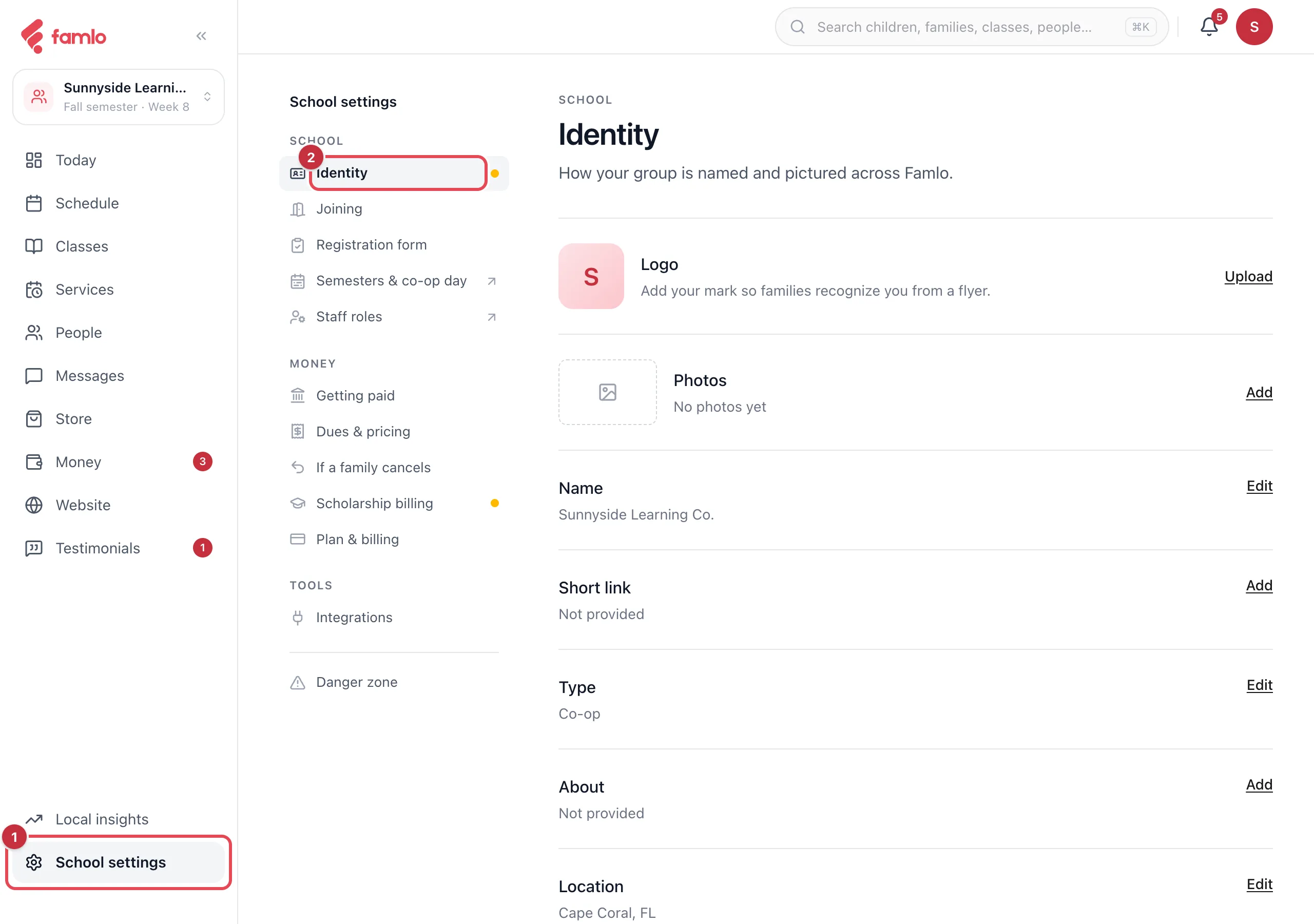Open the People section
This screenshot has height=924, width=1314.
pos(119,333)
